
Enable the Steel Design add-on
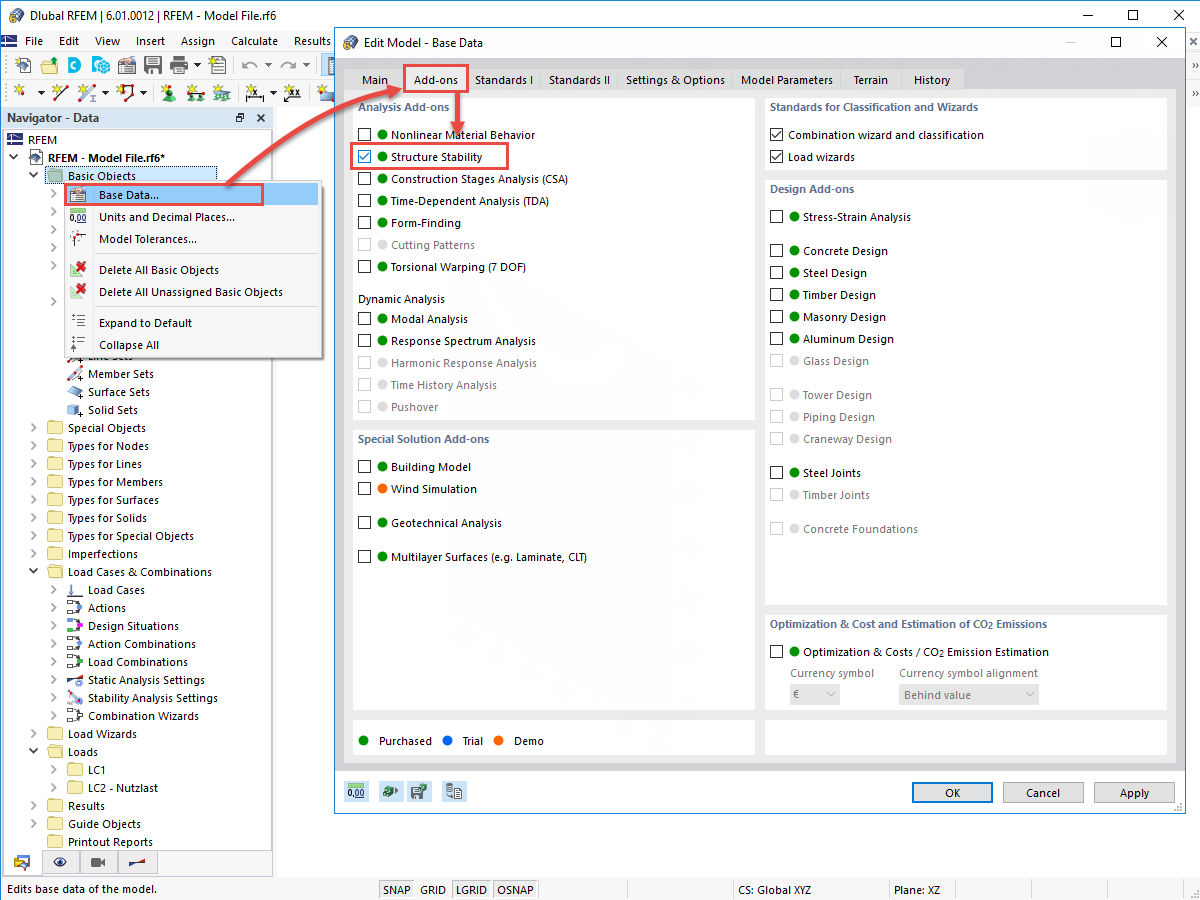(x=776, y=272)
